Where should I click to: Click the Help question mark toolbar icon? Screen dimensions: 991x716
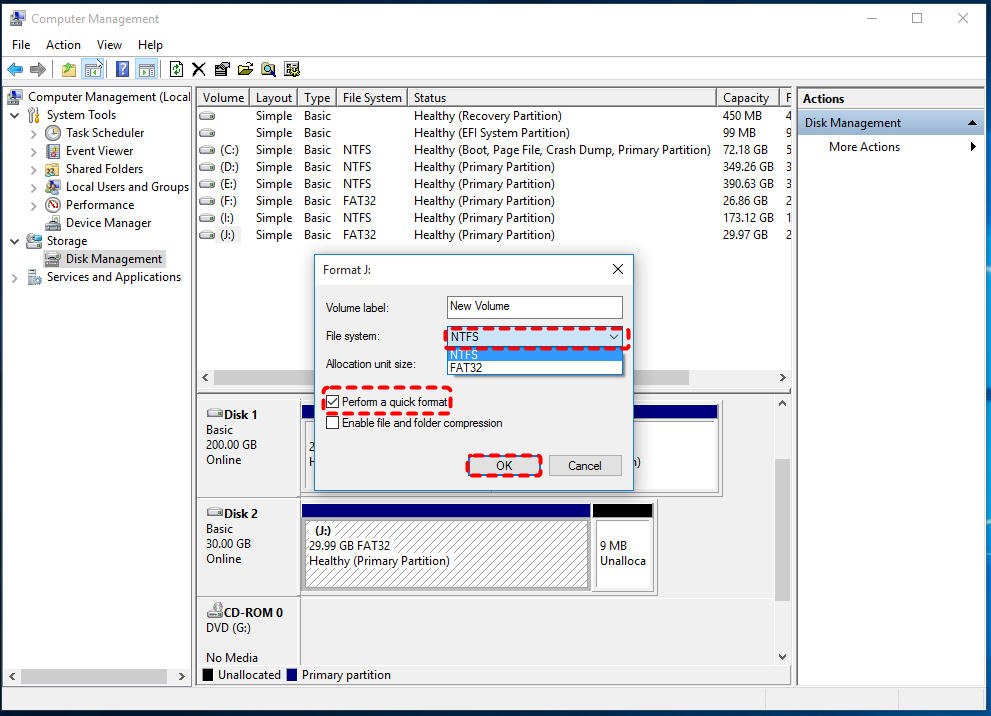[x=123, y=68]
